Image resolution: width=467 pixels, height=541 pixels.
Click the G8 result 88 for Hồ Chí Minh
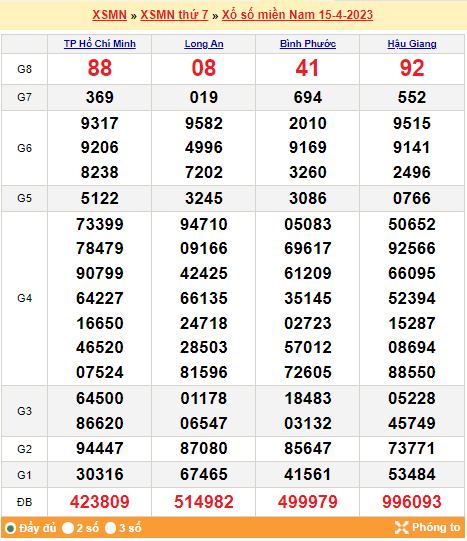coord(100,68)
